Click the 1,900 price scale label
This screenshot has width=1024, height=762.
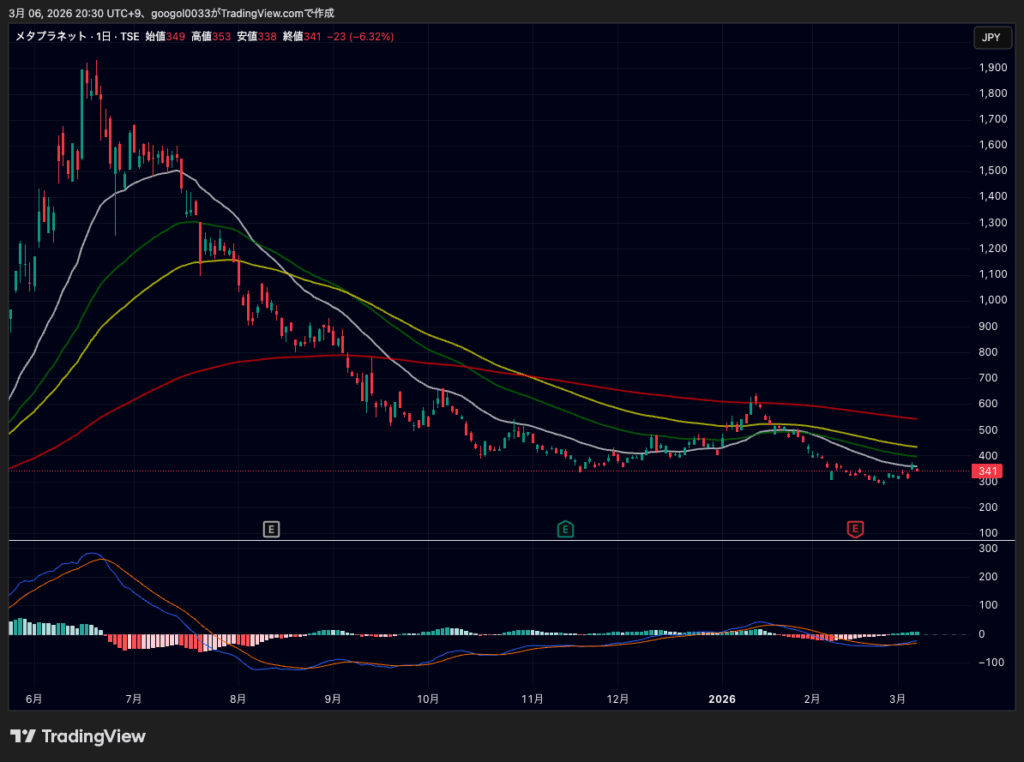coord(992,68)
